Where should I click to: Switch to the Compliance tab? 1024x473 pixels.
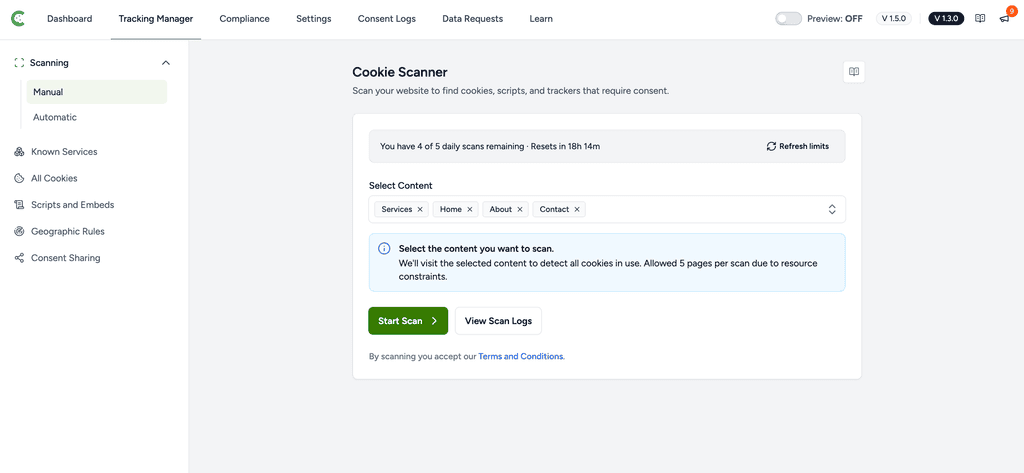pos(244,19)
